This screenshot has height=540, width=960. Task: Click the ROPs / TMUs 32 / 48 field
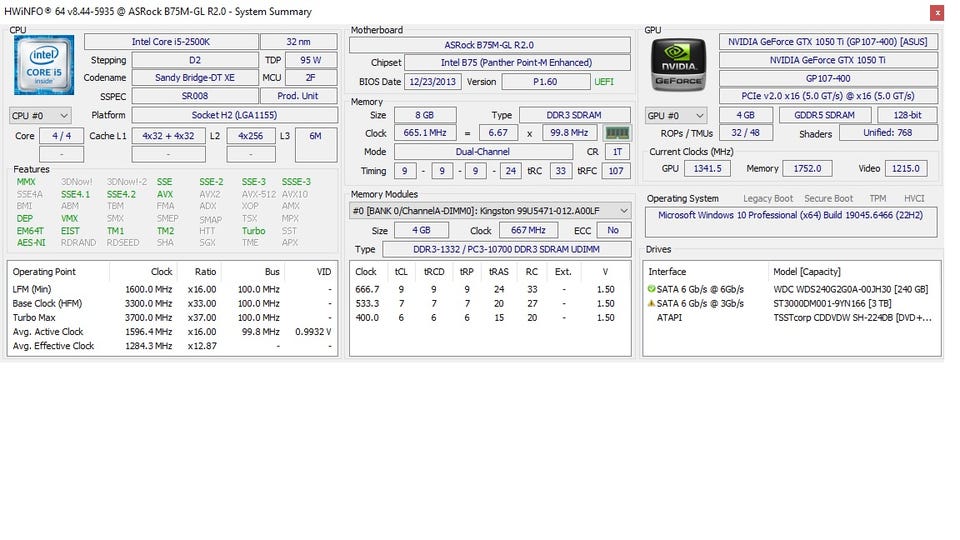pyautogui.click(x=745, y=133)
